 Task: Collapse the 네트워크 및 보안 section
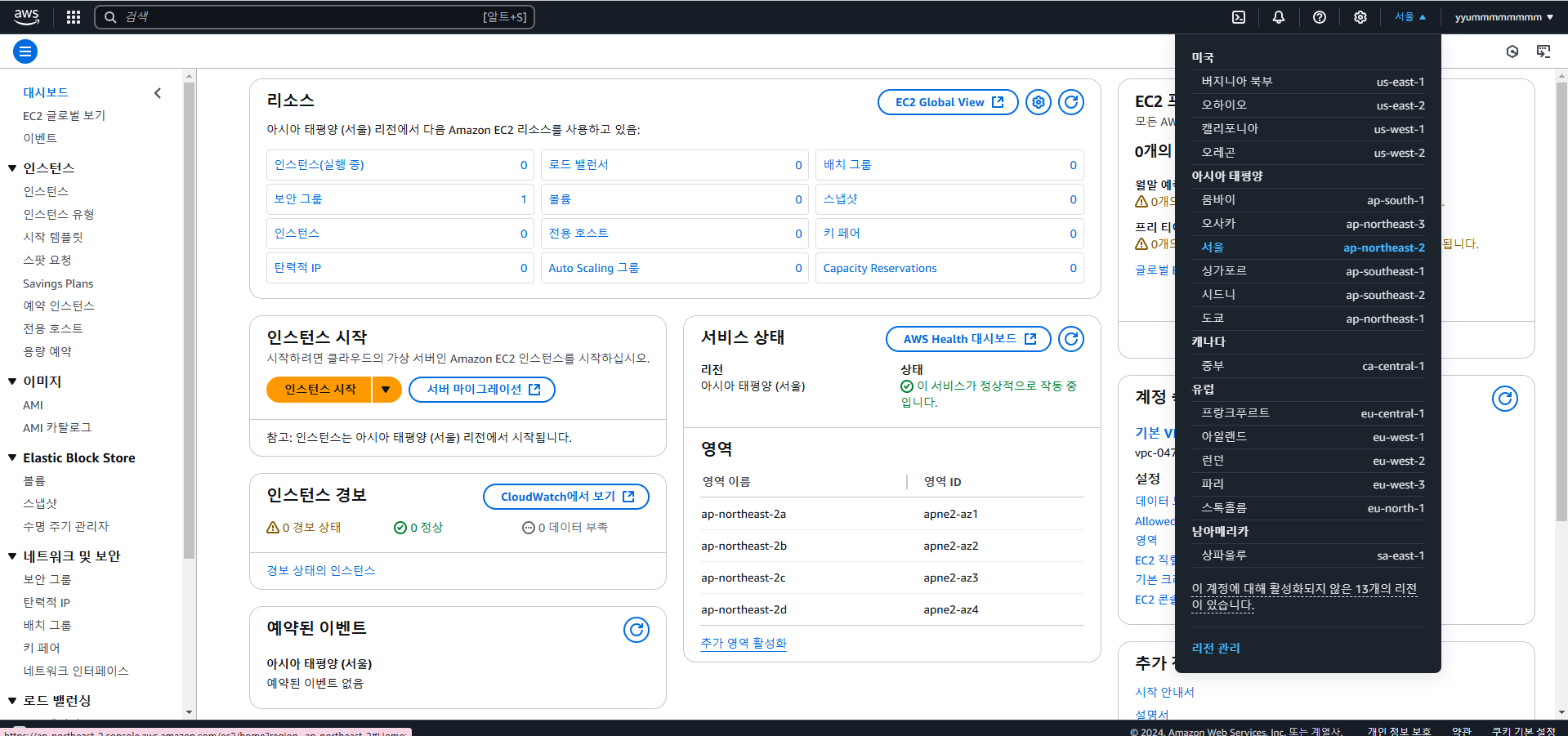tap(12, 556)
